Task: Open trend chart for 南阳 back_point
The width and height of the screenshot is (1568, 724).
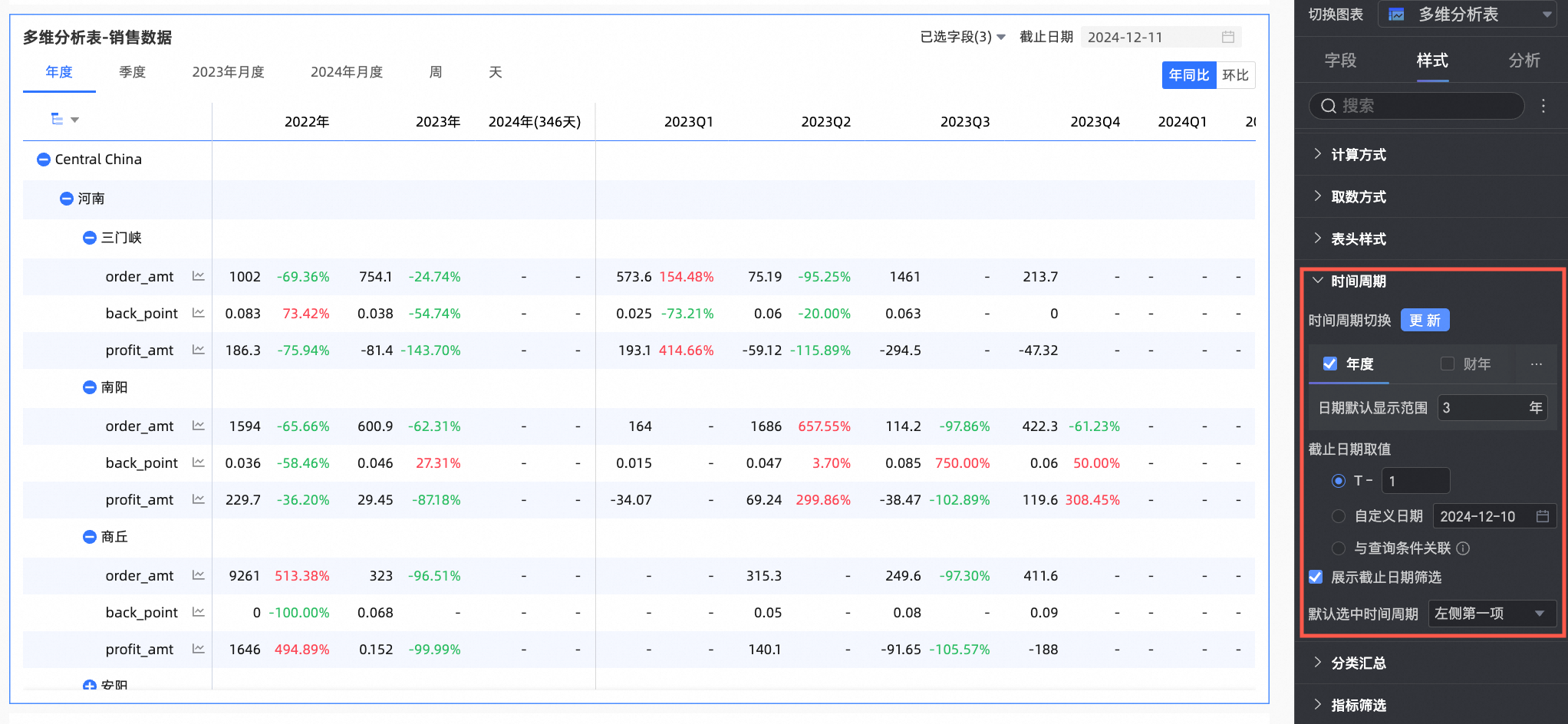Action: click(199, 462)
